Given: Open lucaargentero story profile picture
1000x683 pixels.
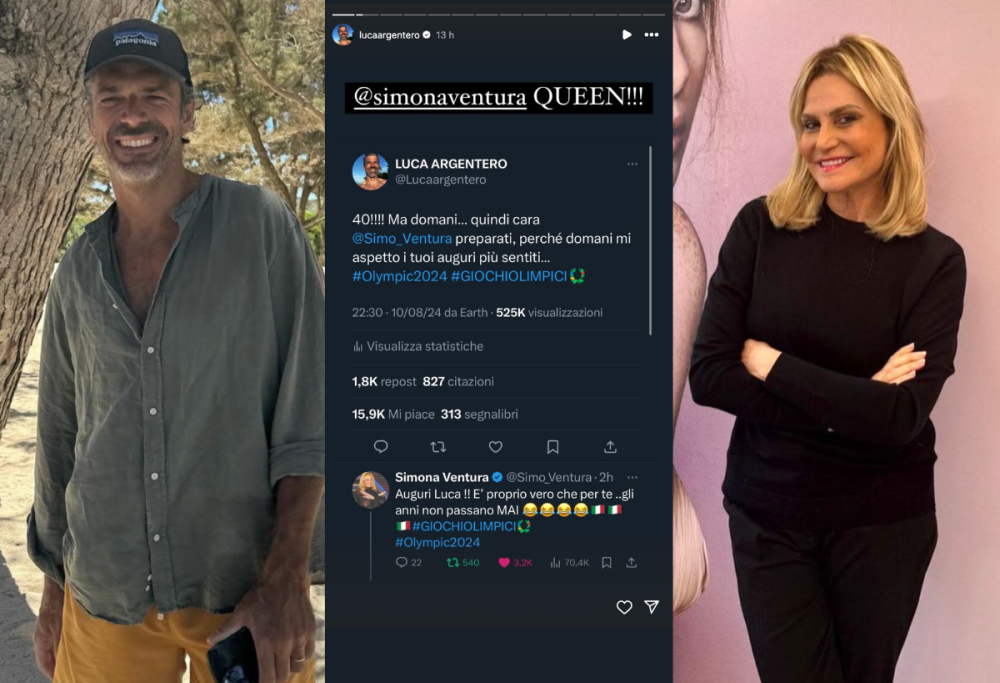Looking at the screenshot, I should click(343, 35).
